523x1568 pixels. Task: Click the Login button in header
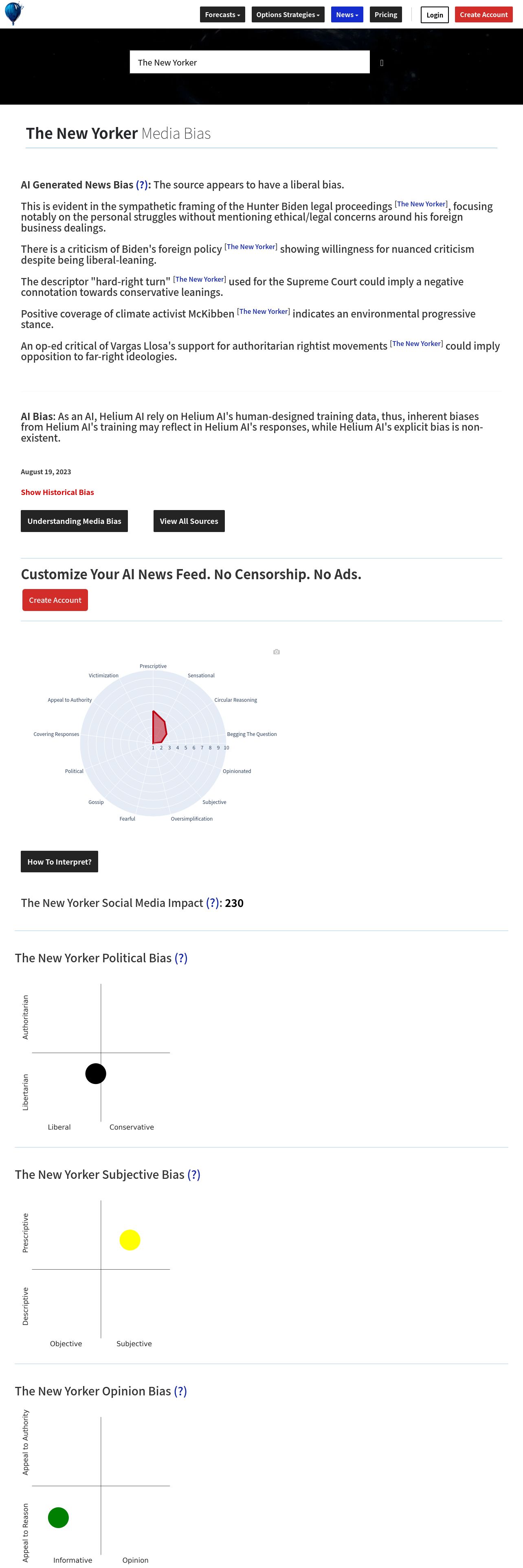coord(435,15)
